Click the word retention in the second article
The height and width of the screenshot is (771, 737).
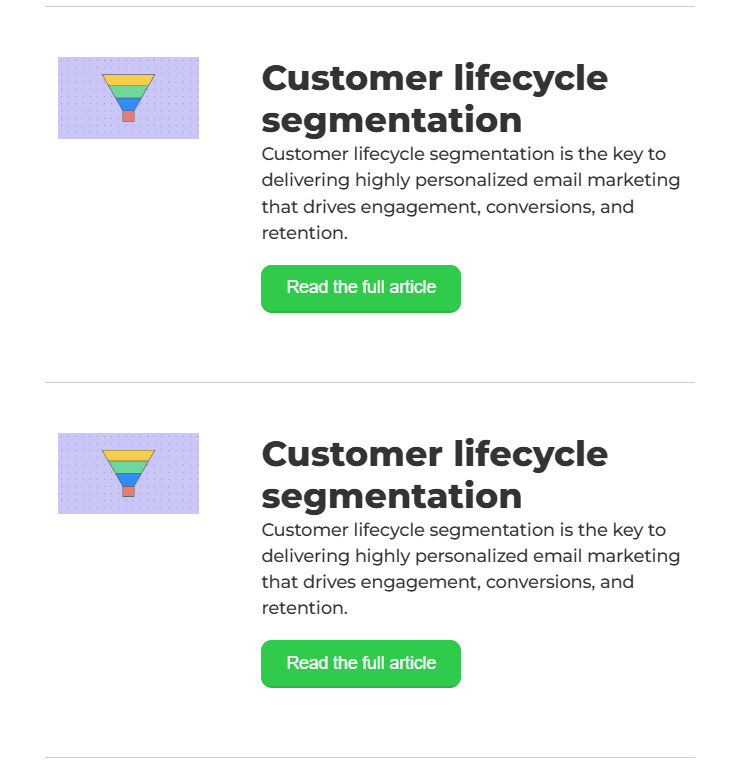point(303,608)
